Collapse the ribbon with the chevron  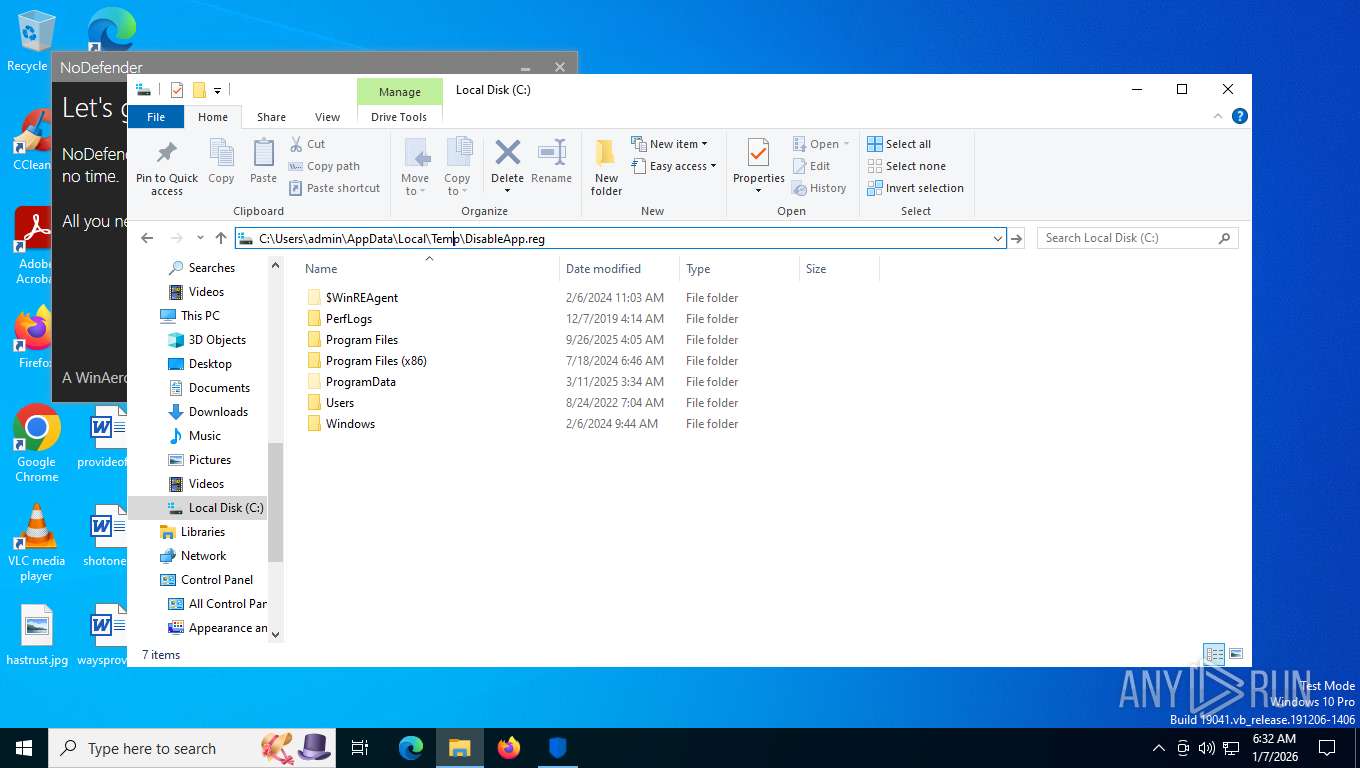coord(1218,116)
